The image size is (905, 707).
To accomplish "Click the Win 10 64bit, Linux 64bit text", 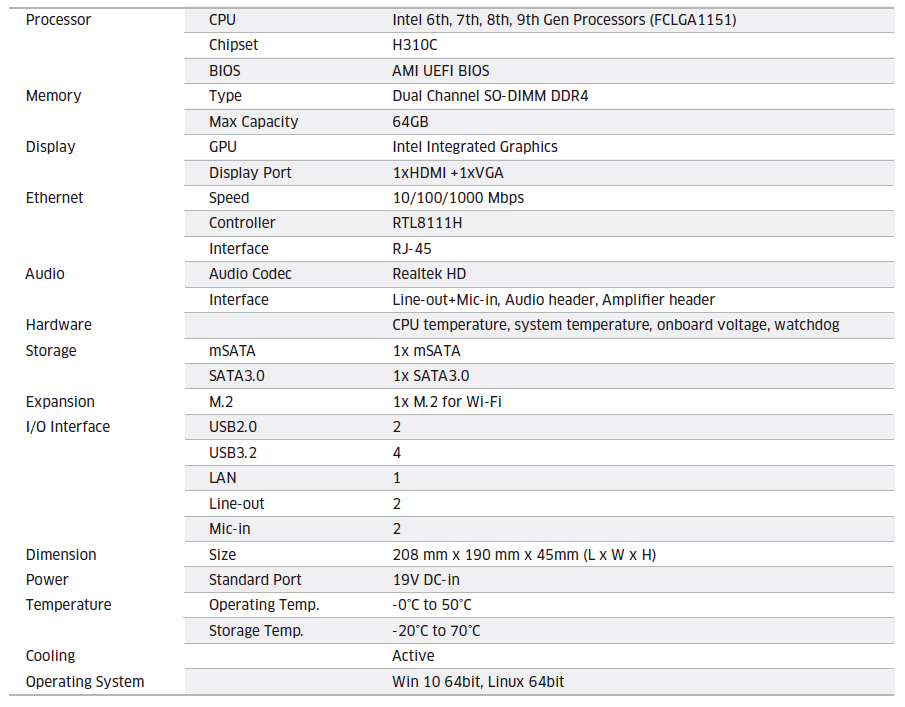I will pos(478,682).
